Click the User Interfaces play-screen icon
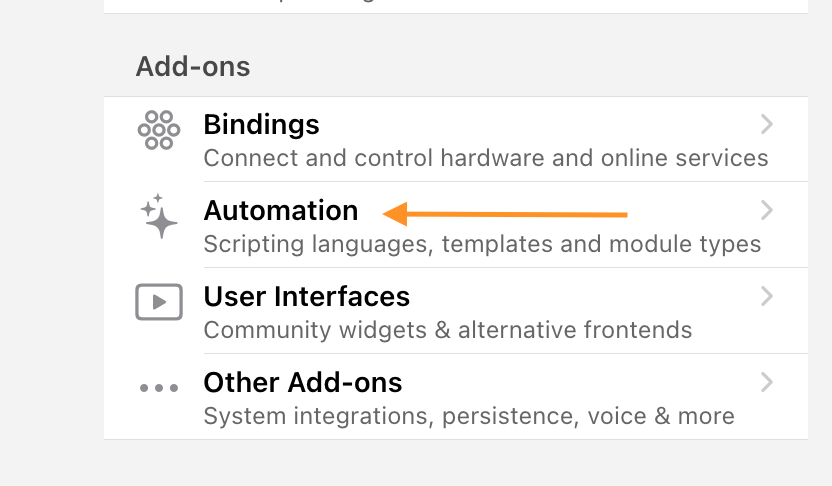This screenshot has width=832, height=486. tap(158, 302)
